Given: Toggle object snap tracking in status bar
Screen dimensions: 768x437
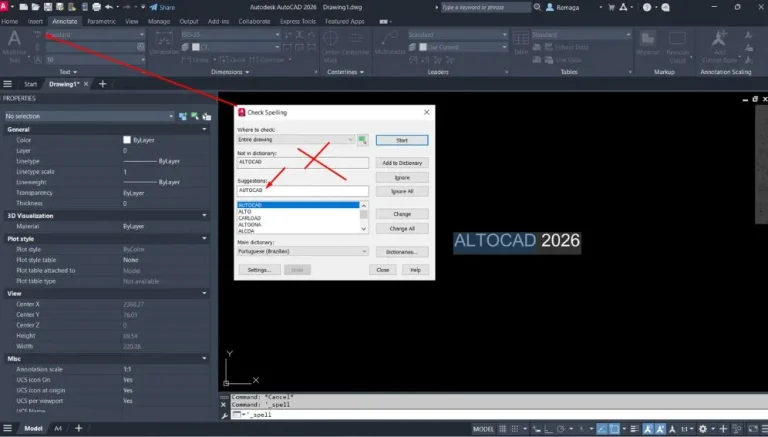Looking at the screenshot, I should coord(602,429).
